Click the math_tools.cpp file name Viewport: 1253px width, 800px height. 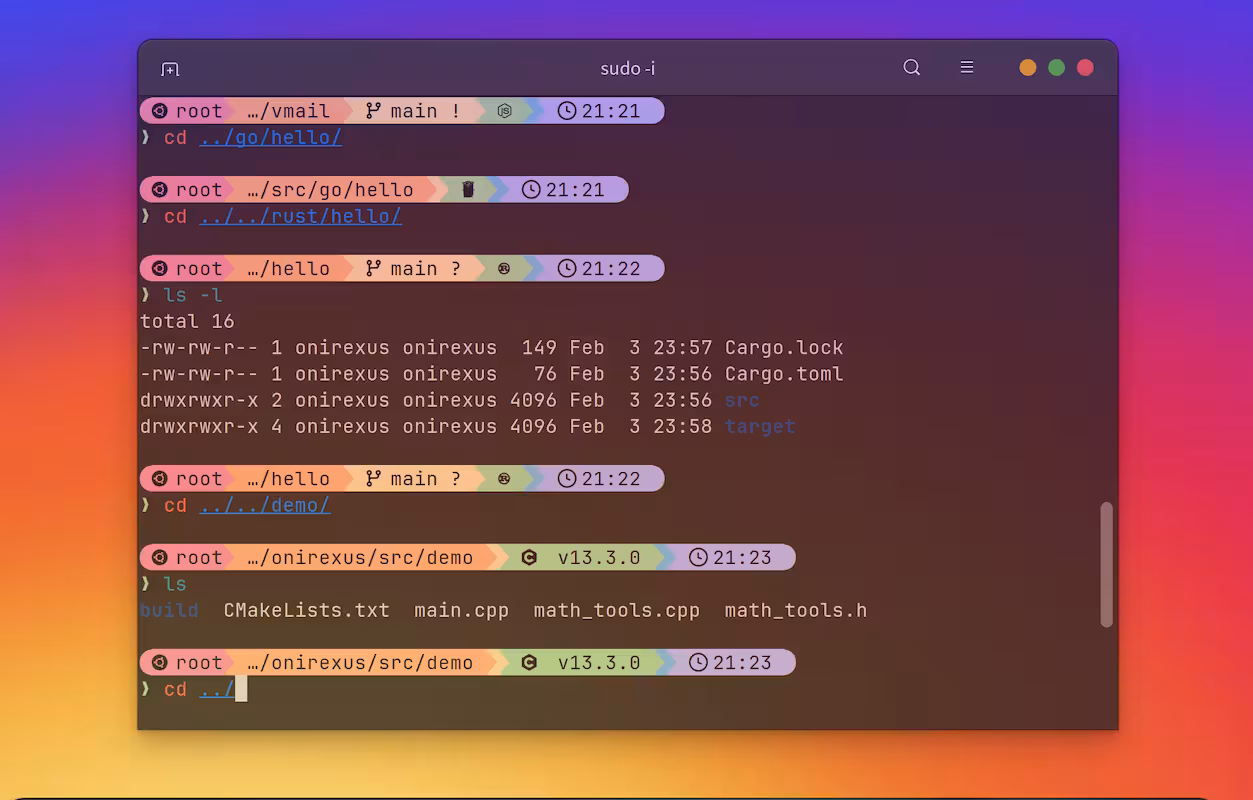pyautogui.click(x=616, y=611)
